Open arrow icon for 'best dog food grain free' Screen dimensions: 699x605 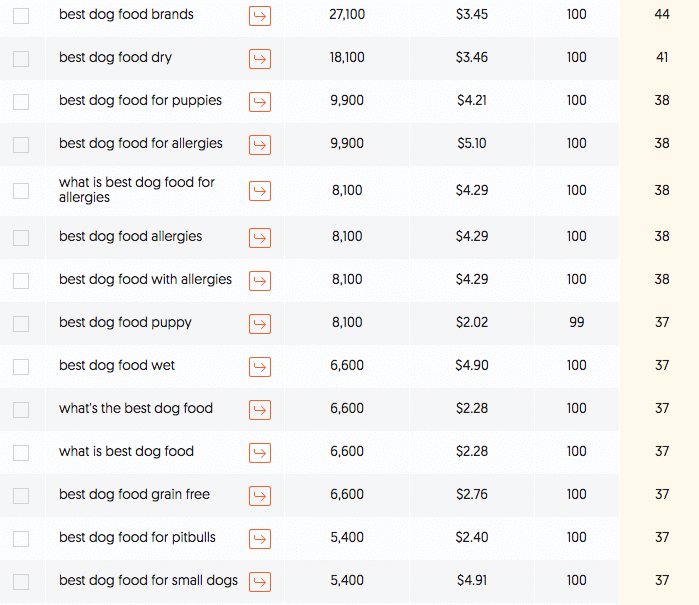[x=260, y=496]
